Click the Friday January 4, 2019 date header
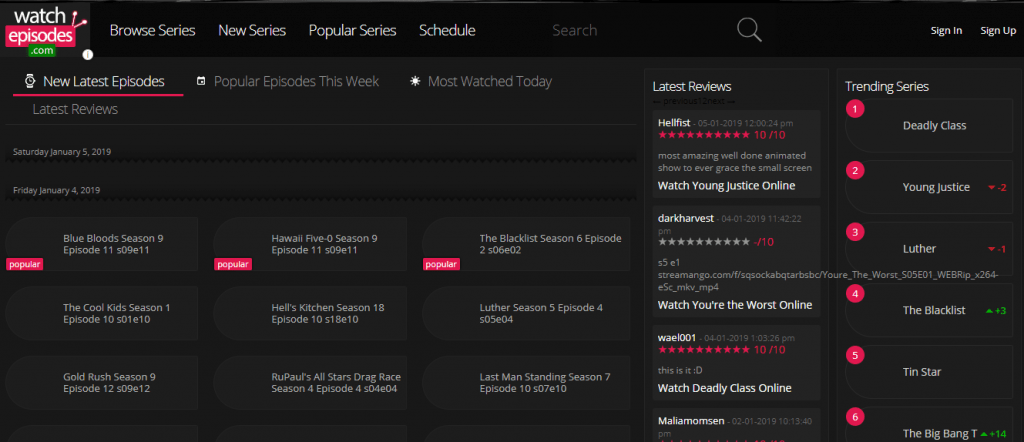Viewport: 1024px width, 442px height. click(x=56, y=190)
